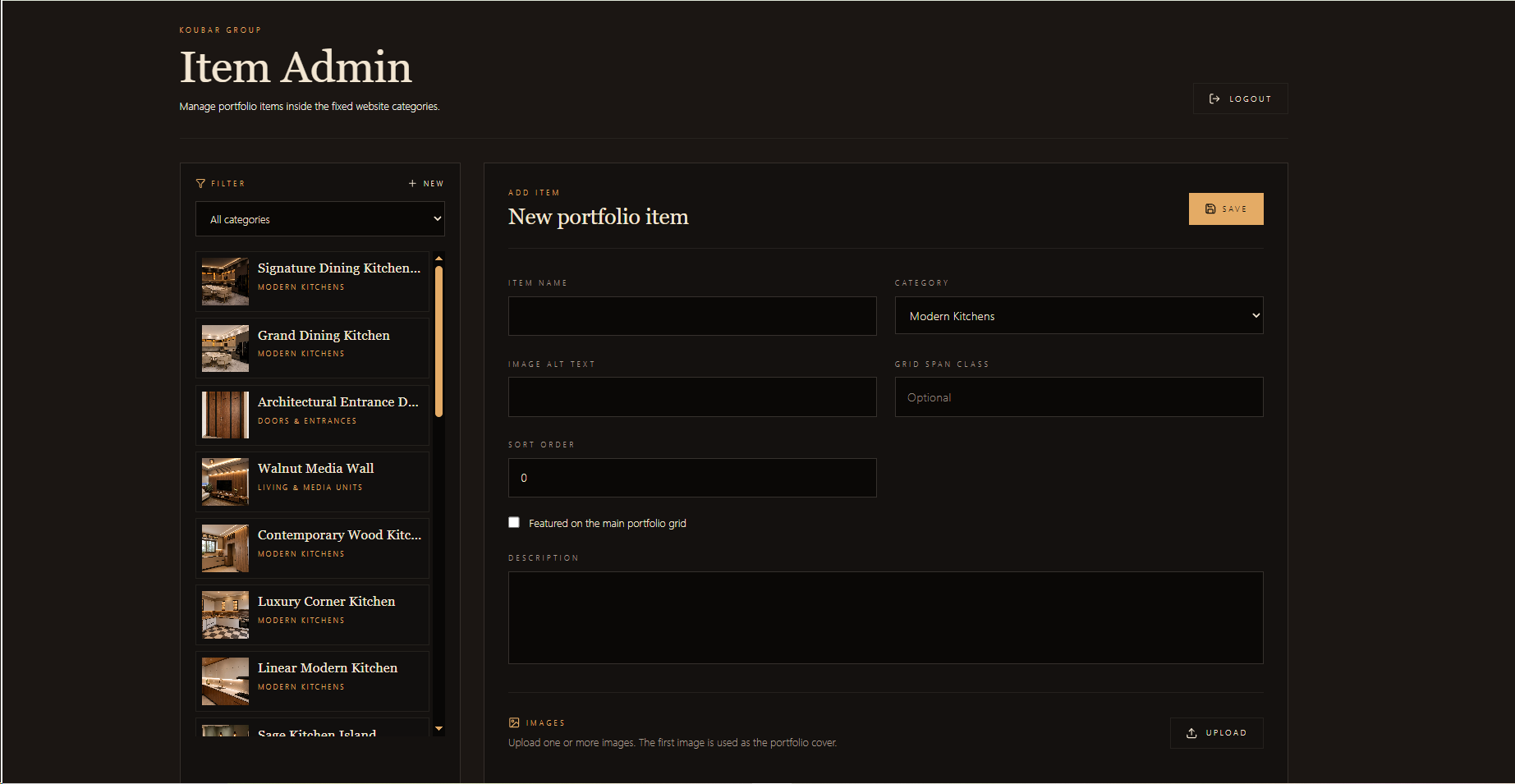This screenshot has width=1515, height=784.
Task: Click the 'New portfolio item' heading
Action: click(599, 217)
